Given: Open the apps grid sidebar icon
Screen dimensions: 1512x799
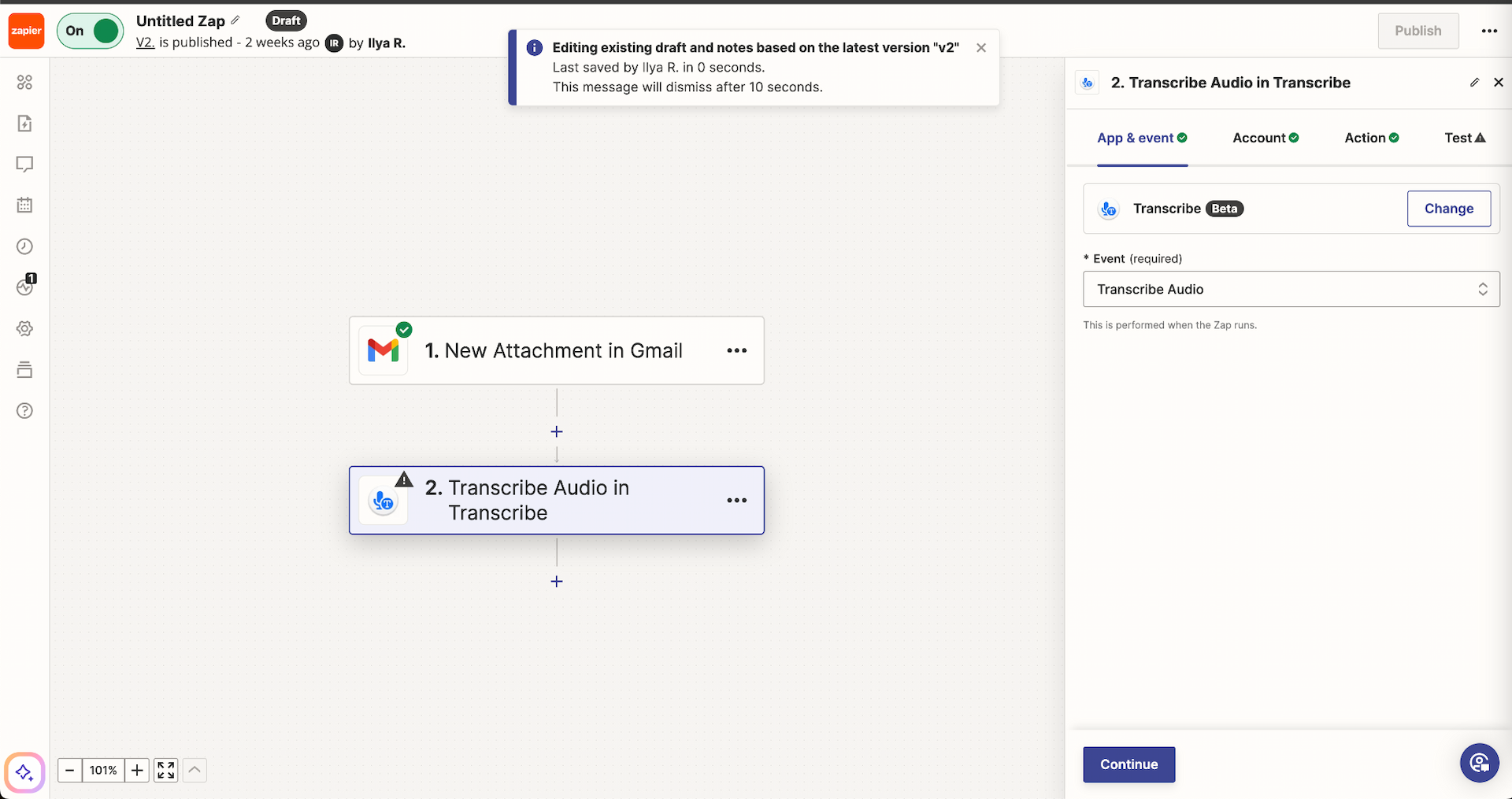Looking at the screenshot, I should (x=24, y=82).
